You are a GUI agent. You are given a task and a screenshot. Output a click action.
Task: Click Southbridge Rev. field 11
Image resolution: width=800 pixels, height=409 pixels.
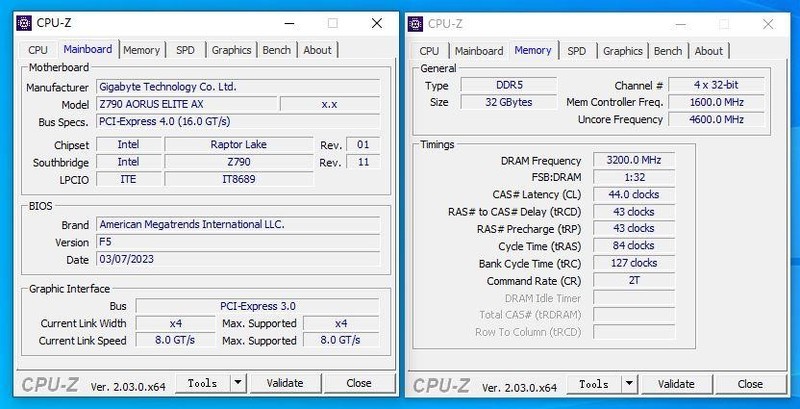[363, 162]
